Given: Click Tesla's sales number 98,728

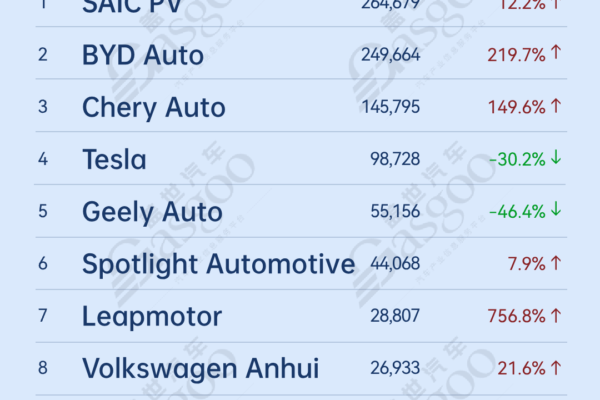Looking at the screenshot, I should (x=394, y=159).
